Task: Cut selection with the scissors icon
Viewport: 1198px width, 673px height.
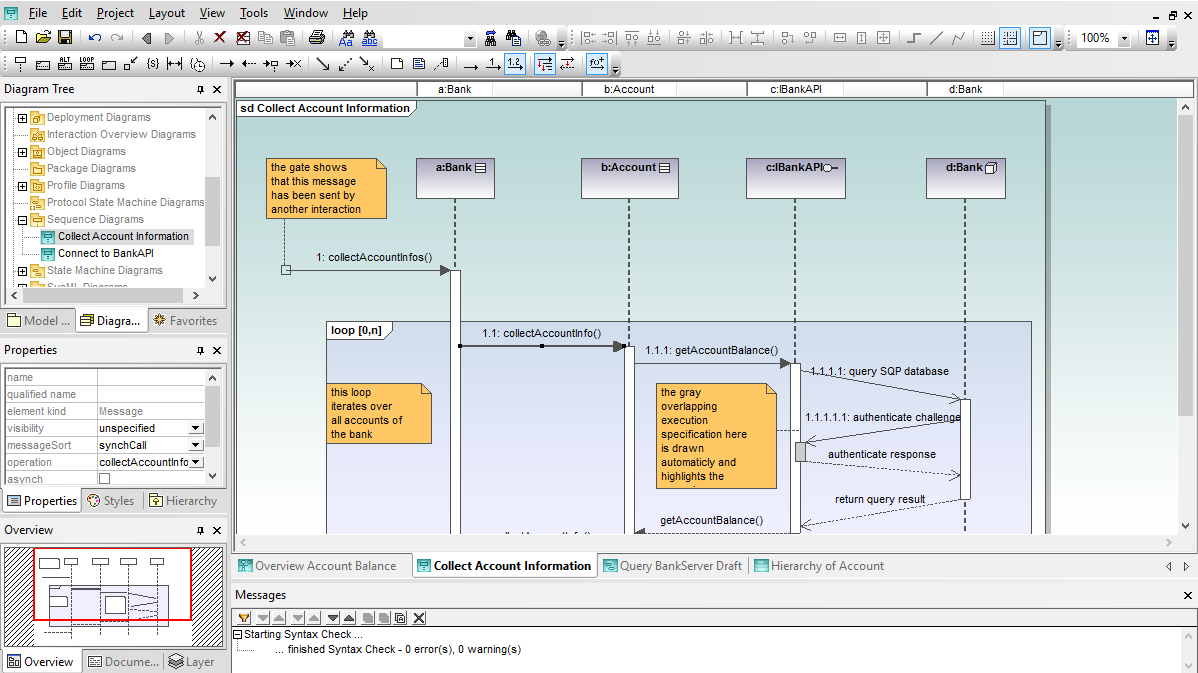Action: tap(199, 37)
